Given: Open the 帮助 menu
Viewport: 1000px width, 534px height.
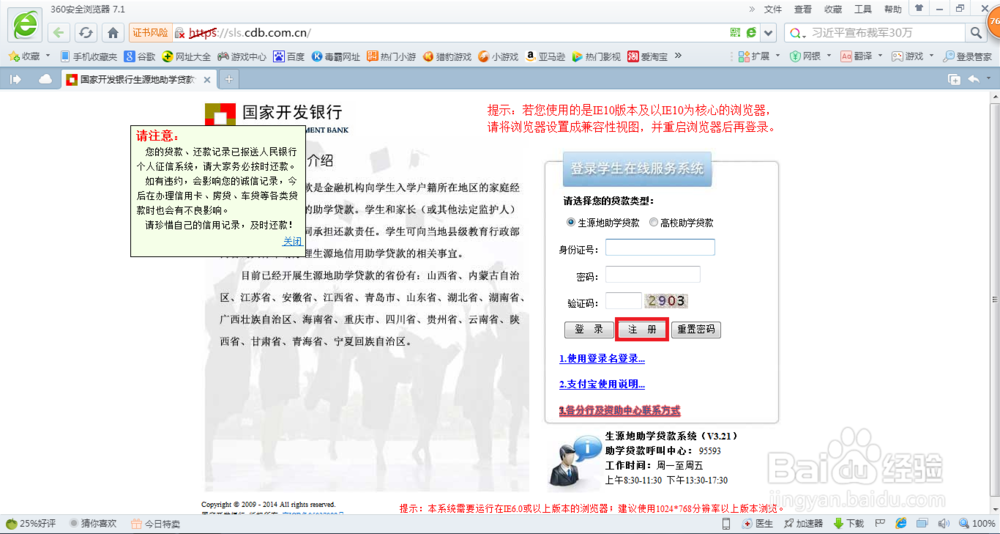Looking at the screenshot, I should [893, 10].
